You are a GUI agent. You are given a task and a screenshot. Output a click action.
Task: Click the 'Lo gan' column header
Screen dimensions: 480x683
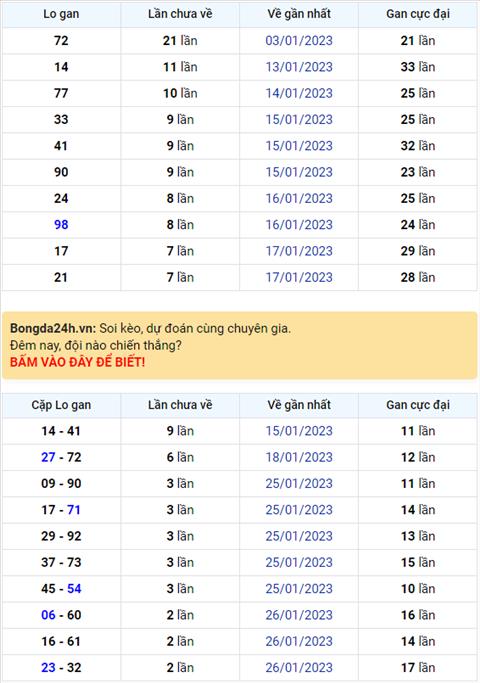tap(61, 14)
